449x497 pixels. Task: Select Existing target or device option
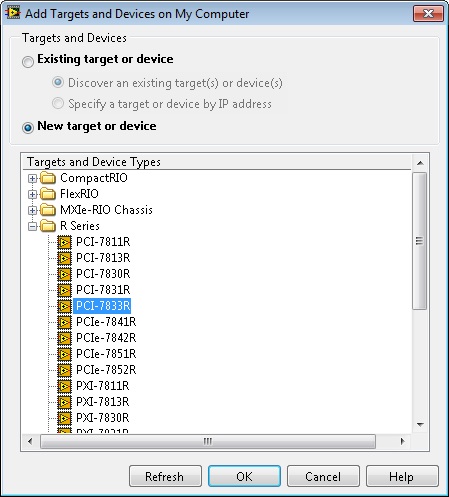28,62
